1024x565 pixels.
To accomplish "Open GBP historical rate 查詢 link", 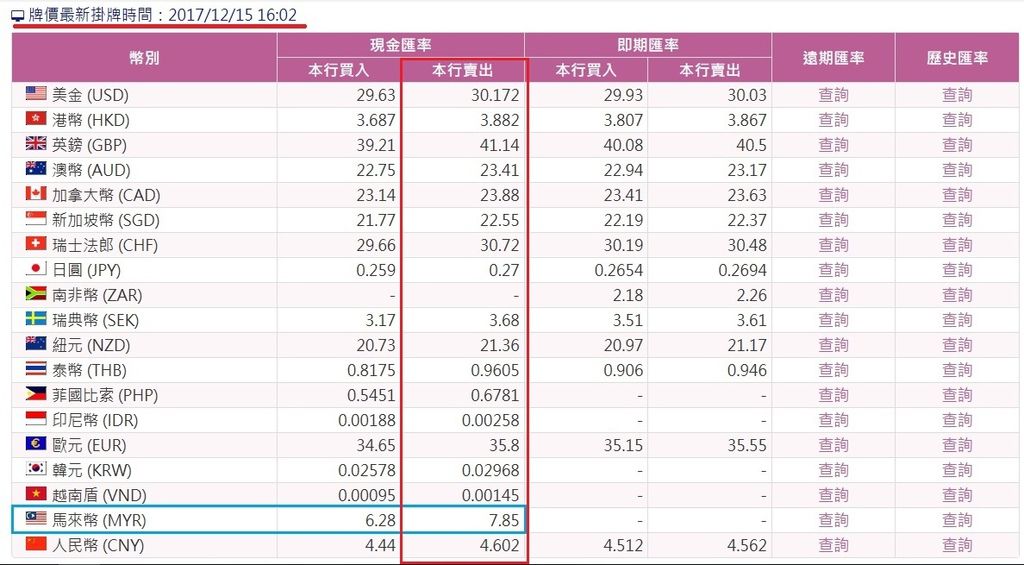I will (x=957, y=144).
